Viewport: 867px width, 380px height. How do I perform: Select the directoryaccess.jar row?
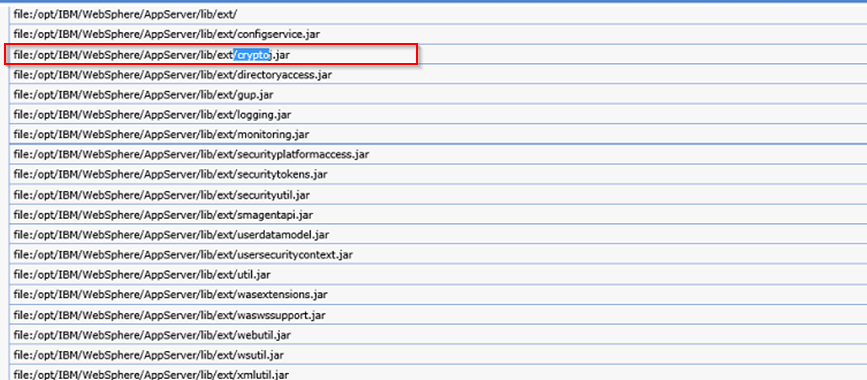coord(438,75)
